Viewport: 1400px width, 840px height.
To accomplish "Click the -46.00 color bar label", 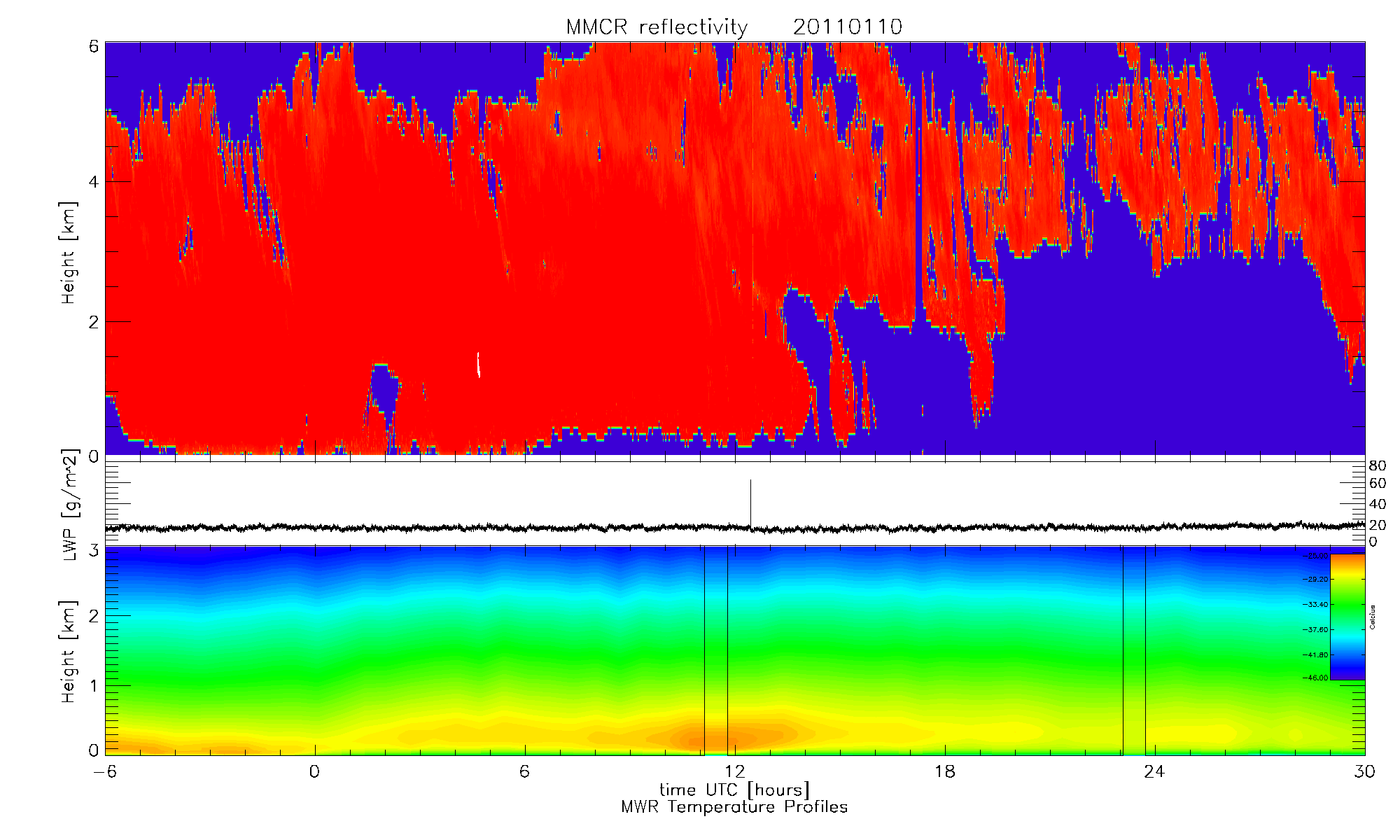I will tap(1315, 678).
